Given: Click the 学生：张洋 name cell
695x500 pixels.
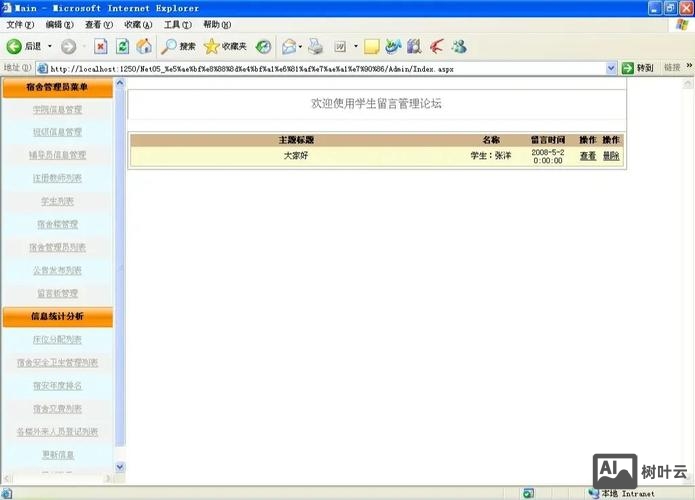Looking at the screenshot, I should 491,156.
